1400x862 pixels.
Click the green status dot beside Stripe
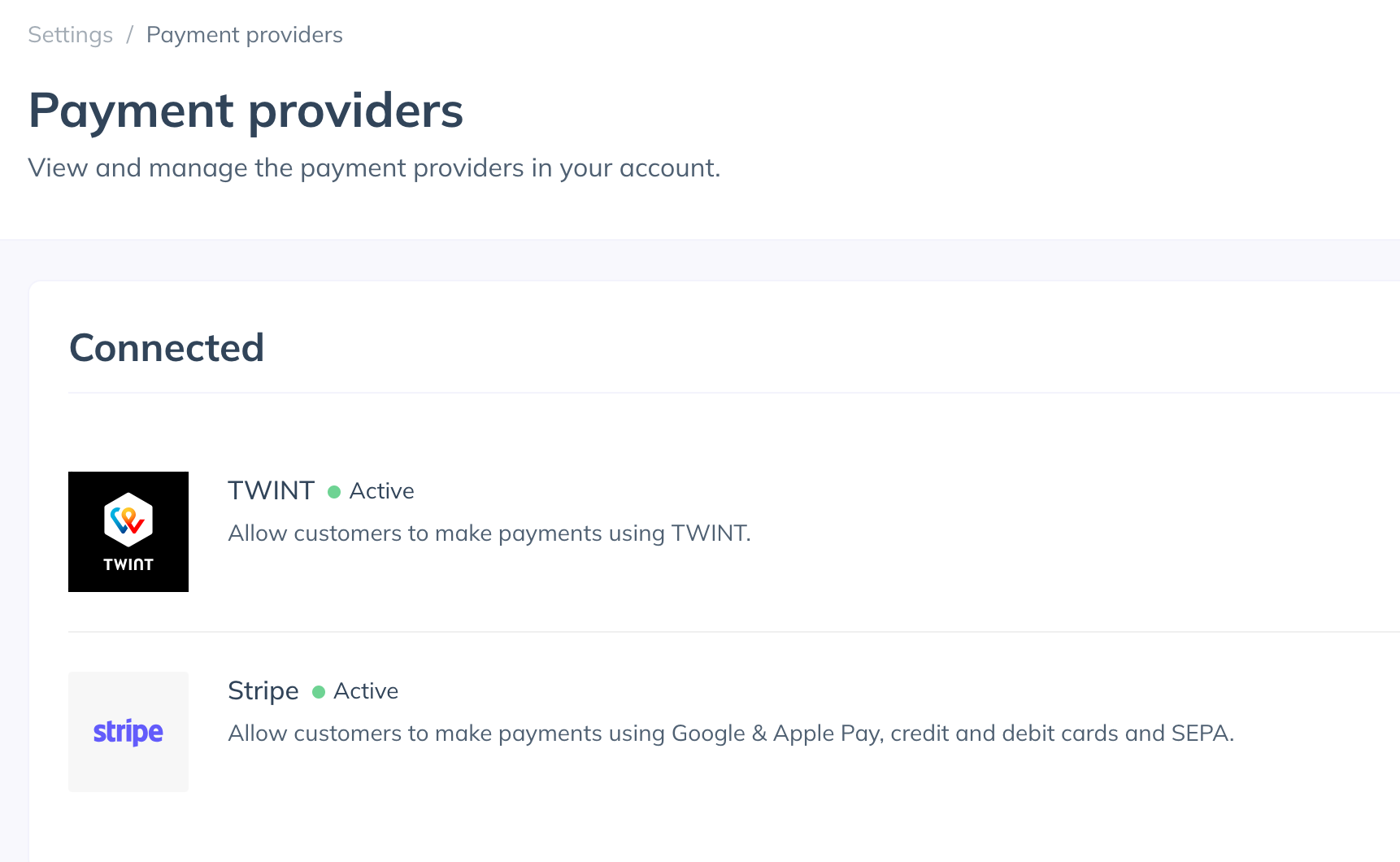tap(319, 692)
